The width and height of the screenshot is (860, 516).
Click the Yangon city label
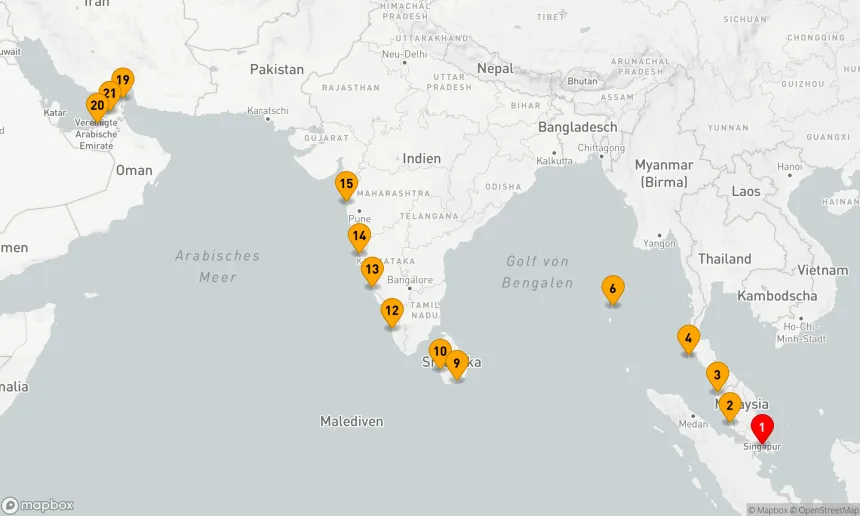[659, 243]
